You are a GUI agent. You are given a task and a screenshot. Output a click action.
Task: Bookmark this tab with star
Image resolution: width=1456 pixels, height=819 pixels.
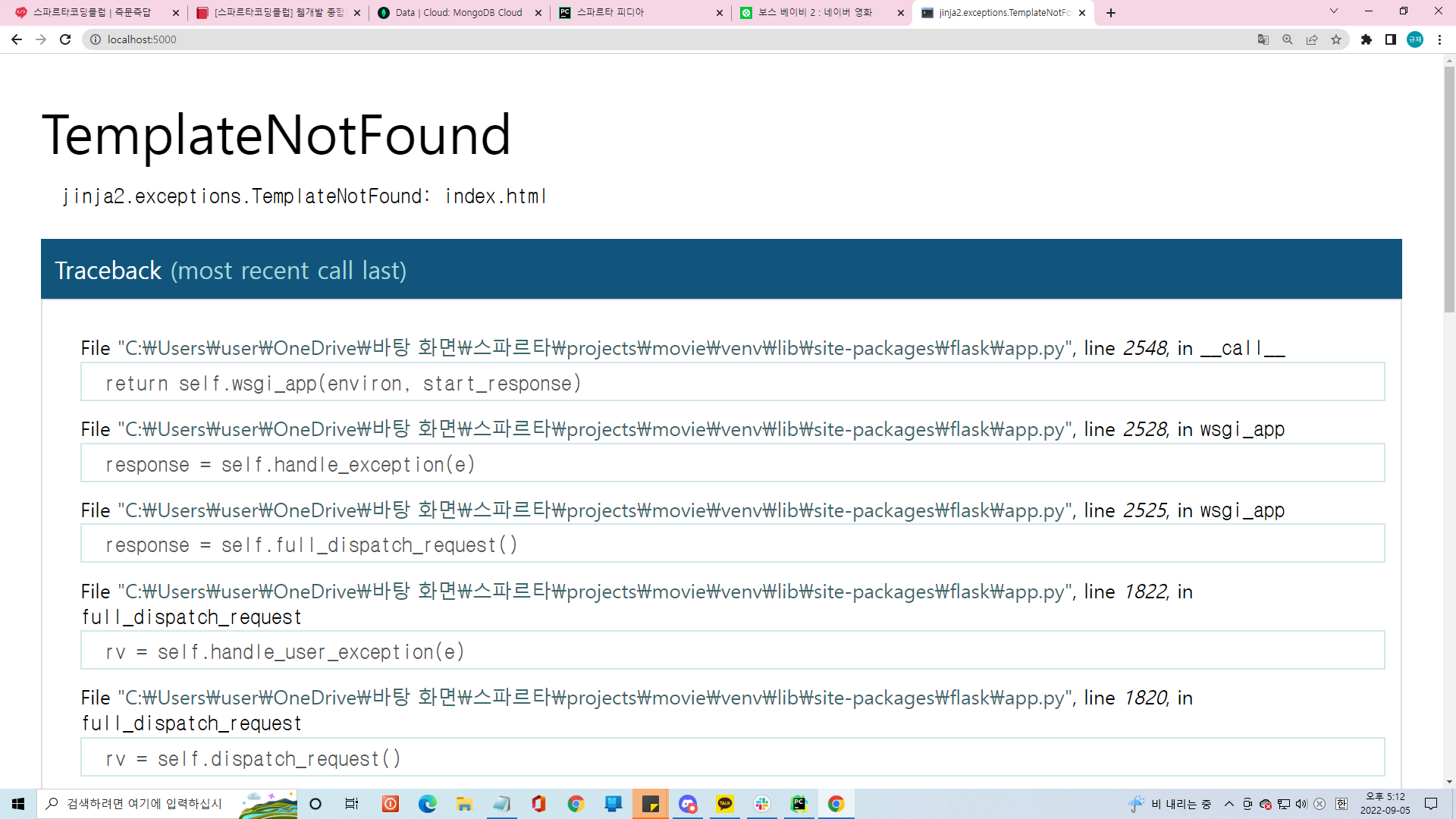click(1336, 39)
